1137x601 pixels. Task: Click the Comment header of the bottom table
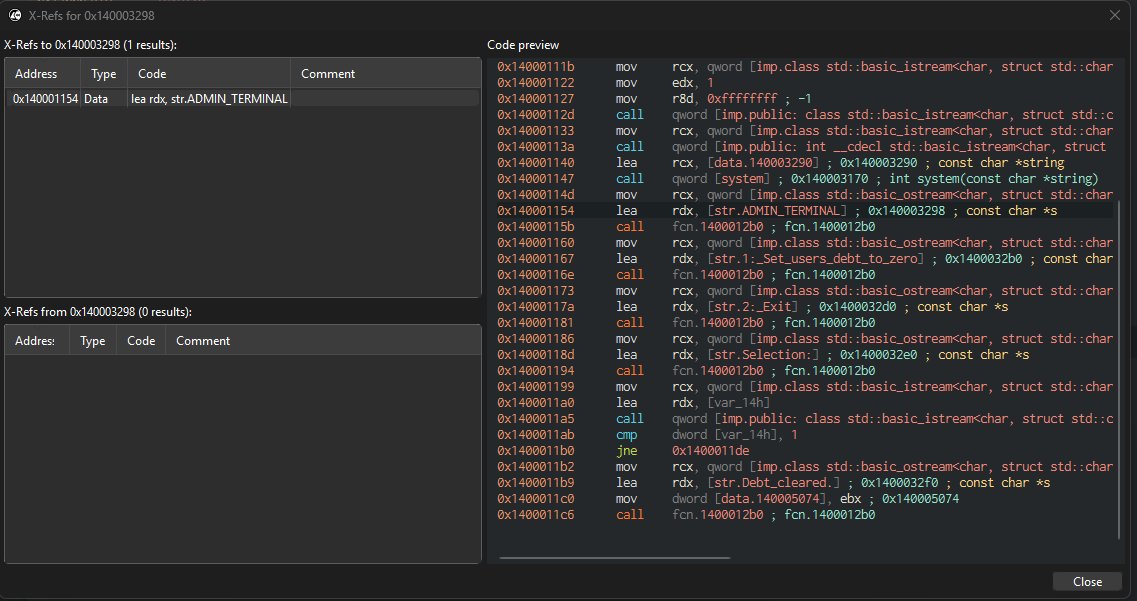tap(202, 340)
